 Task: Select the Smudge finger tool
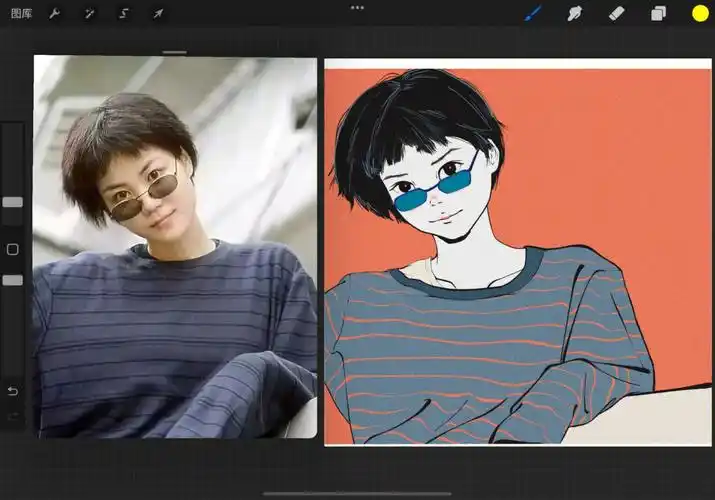click(x=575, y=13)
